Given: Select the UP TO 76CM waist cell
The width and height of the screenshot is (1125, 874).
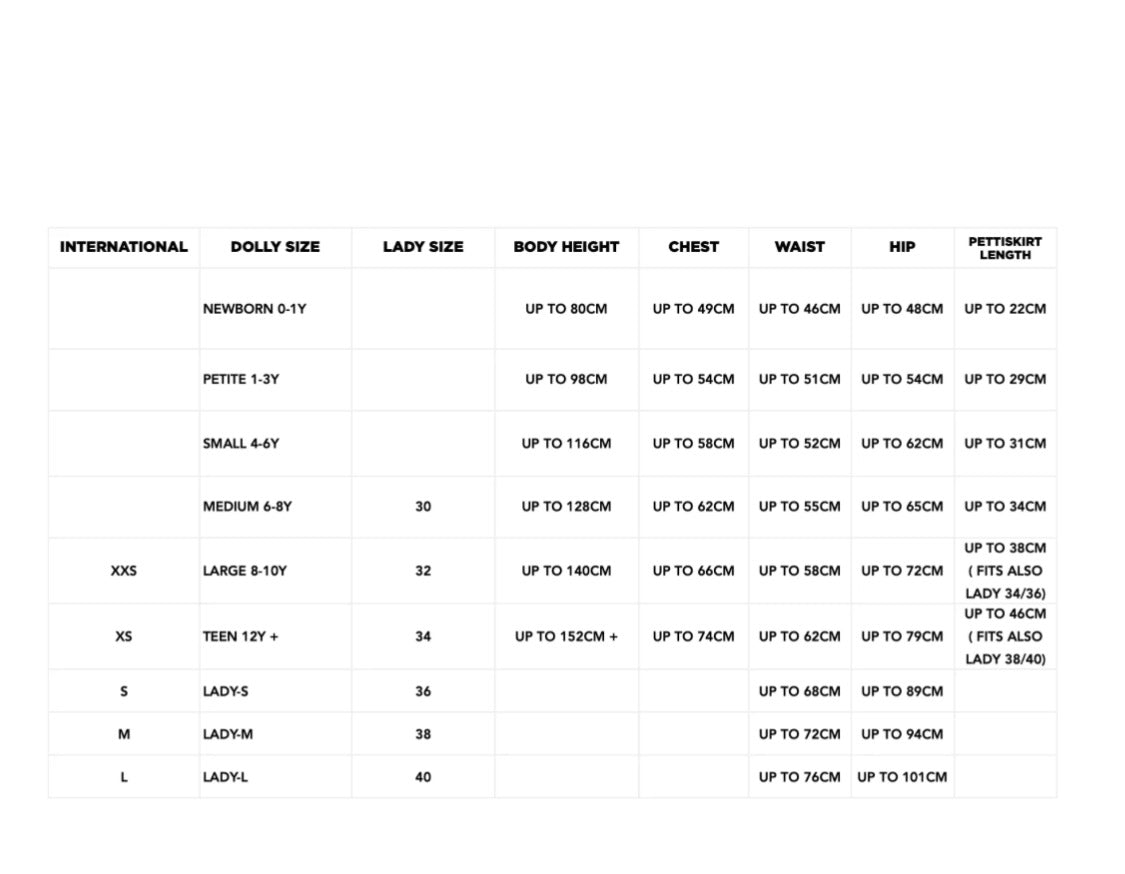Looking at the screenshot, I should click(x=799, y=777).
